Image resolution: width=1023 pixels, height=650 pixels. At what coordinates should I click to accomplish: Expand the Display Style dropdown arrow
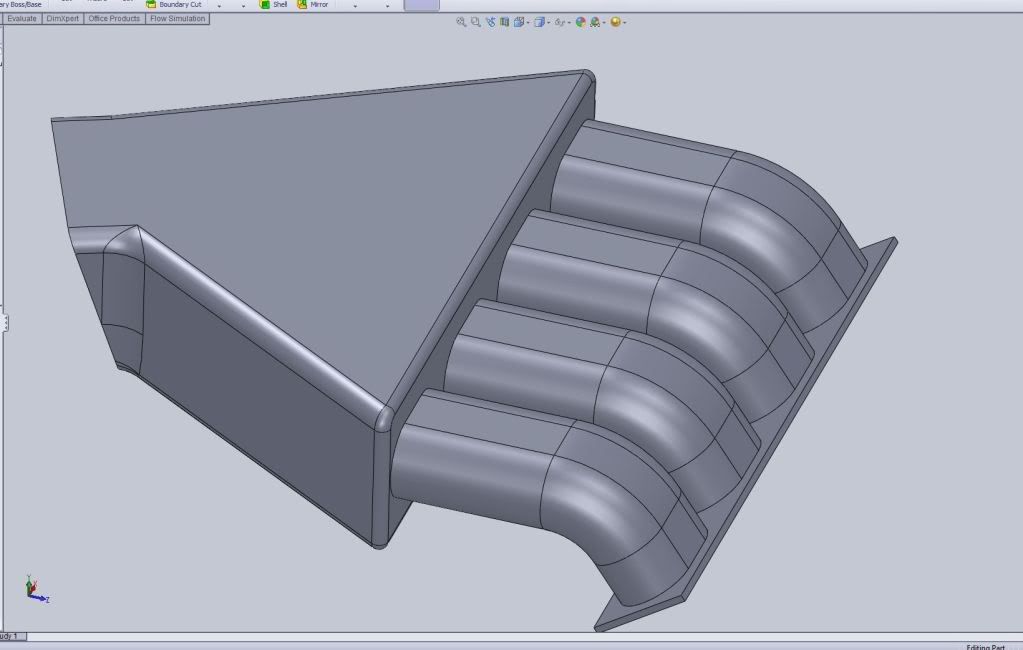549,23
